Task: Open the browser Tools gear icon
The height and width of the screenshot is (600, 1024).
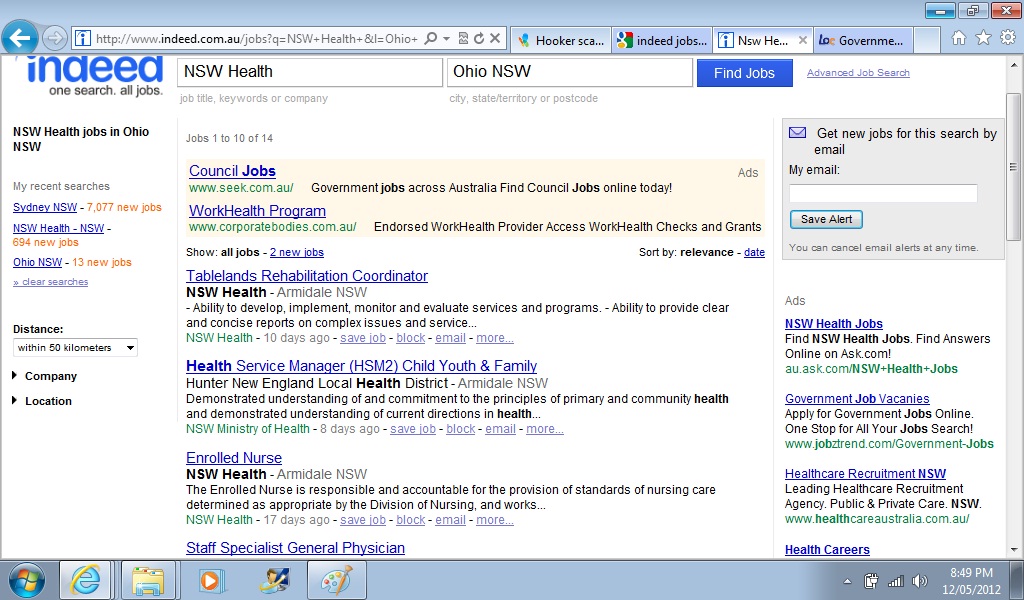Action: tap(1007, 38)
